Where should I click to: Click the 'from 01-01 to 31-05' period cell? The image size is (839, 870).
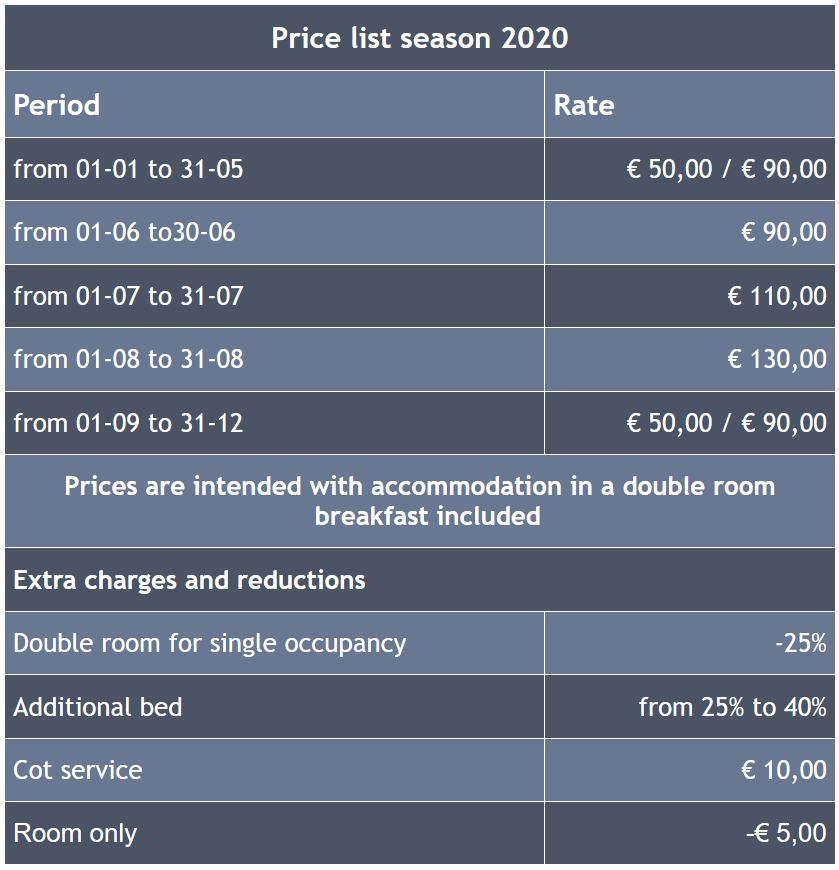[128, 169]
